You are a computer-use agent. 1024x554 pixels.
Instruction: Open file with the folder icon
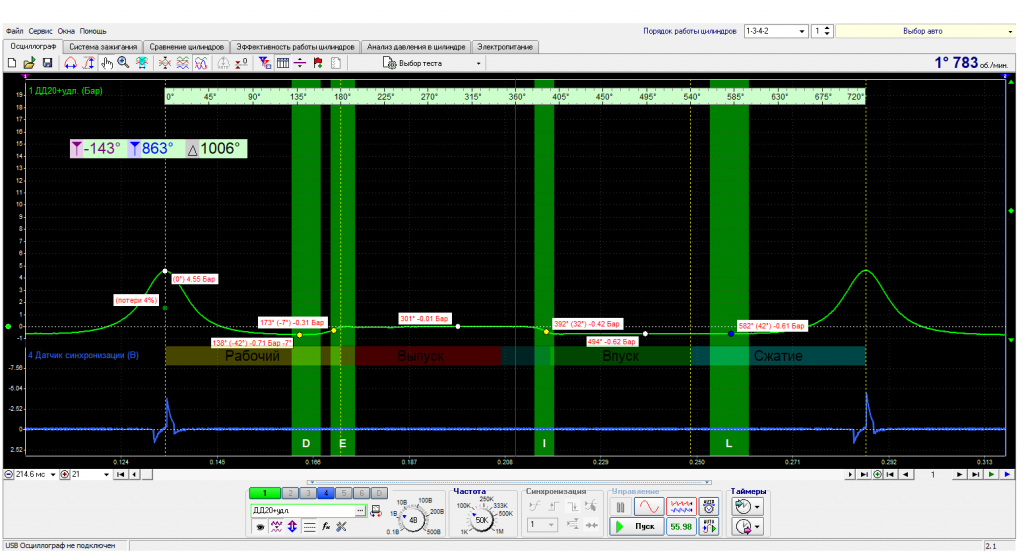coord(29,63)
